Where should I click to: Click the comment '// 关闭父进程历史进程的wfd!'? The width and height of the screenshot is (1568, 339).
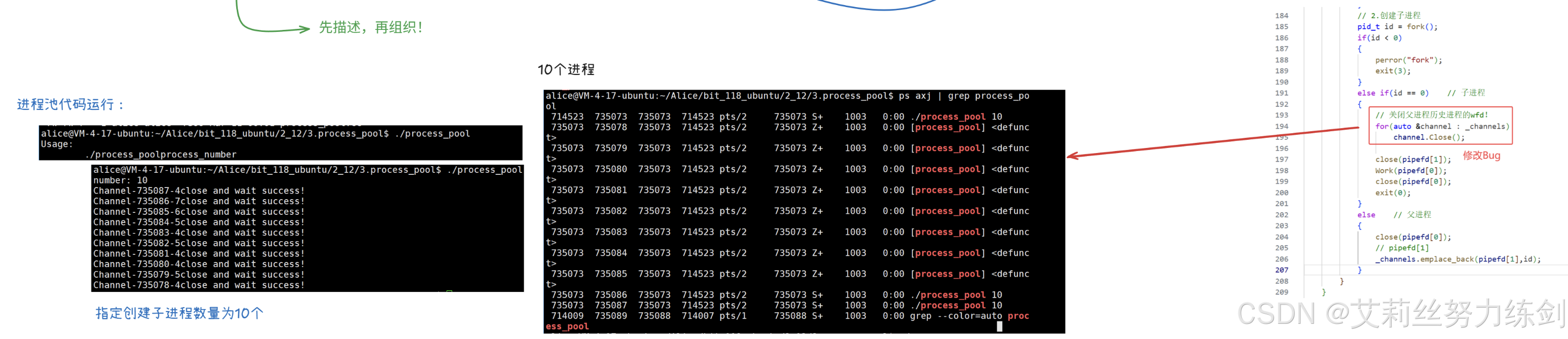1432,115
